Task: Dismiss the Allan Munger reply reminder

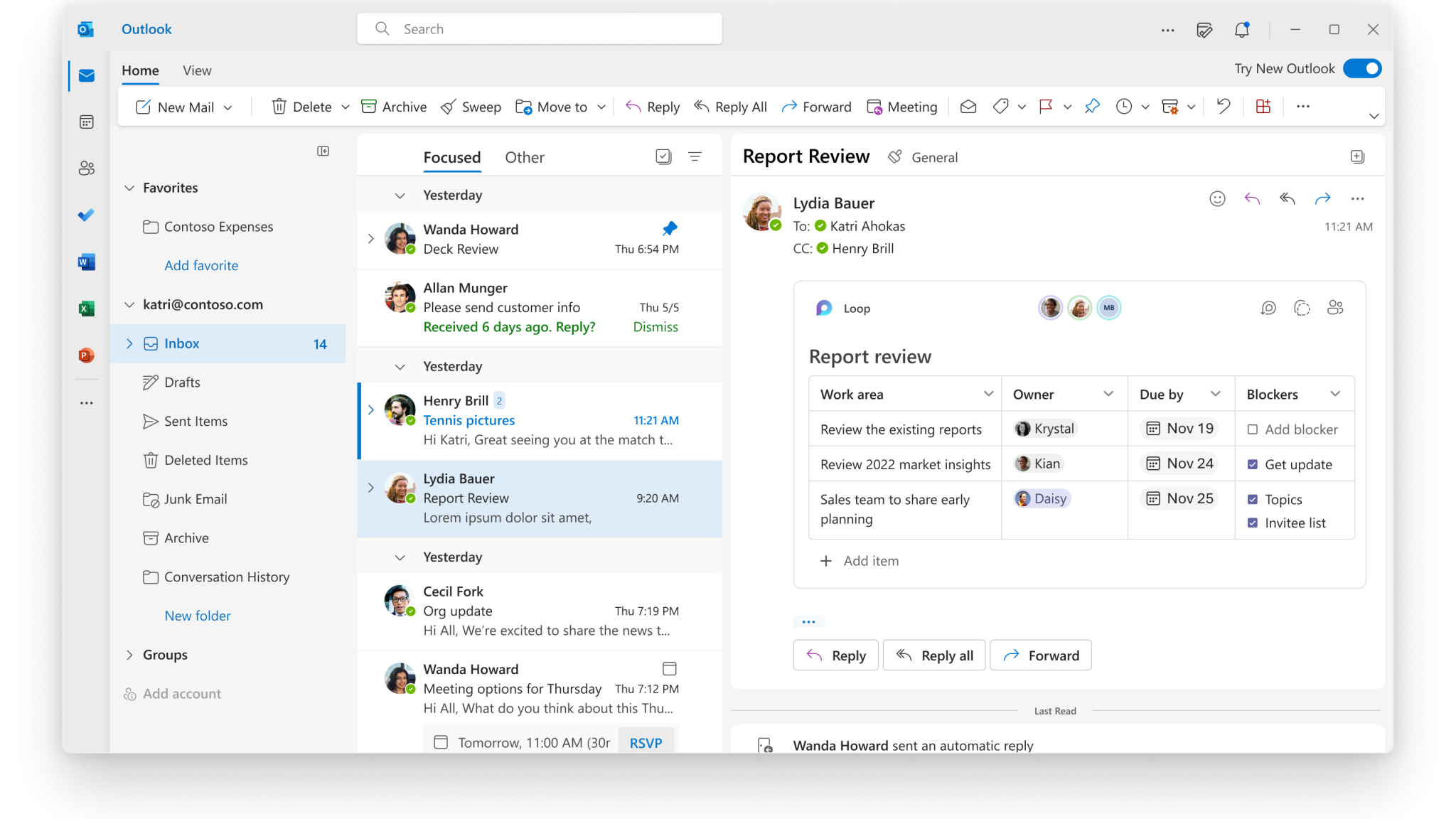Action: 655,327
